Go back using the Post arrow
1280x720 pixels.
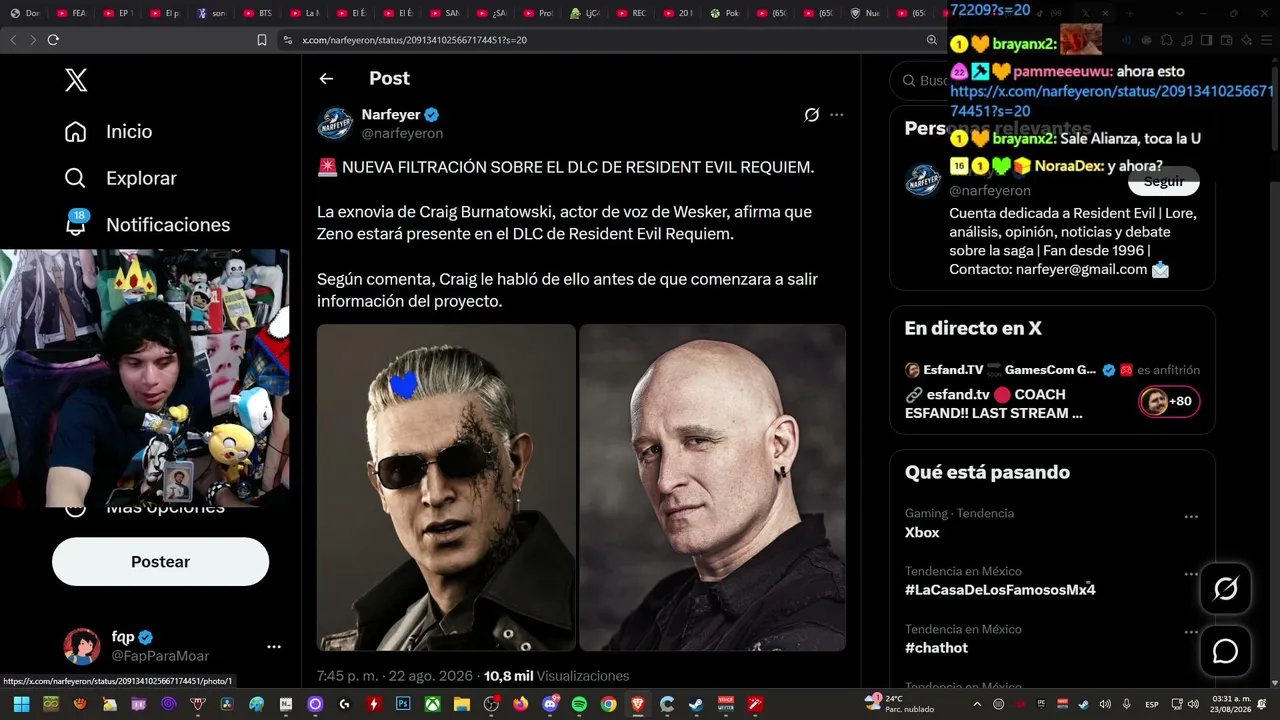326,78
